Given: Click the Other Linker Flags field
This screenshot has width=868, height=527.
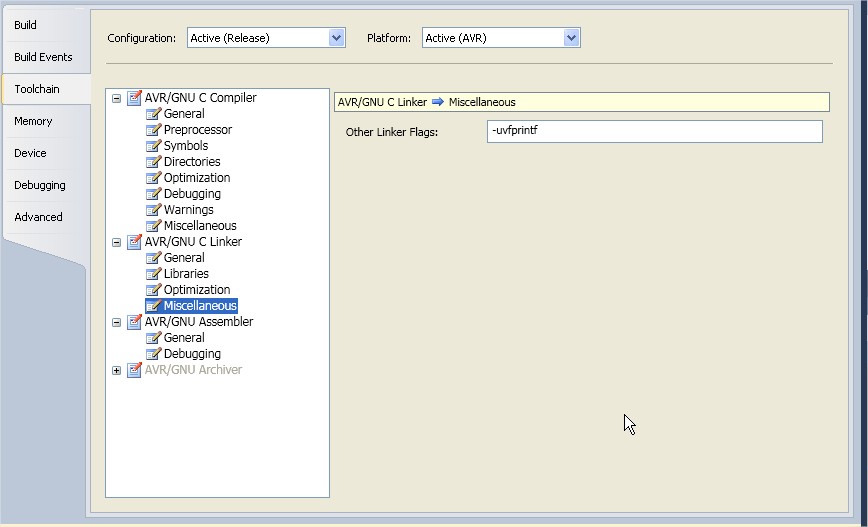Looking at the screenshot, I should [655, 132].
